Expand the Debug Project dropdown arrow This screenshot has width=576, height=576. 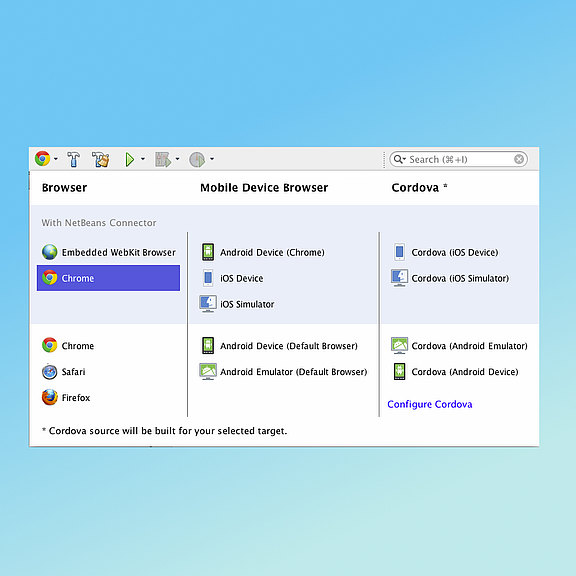click(x=177, y=159)
